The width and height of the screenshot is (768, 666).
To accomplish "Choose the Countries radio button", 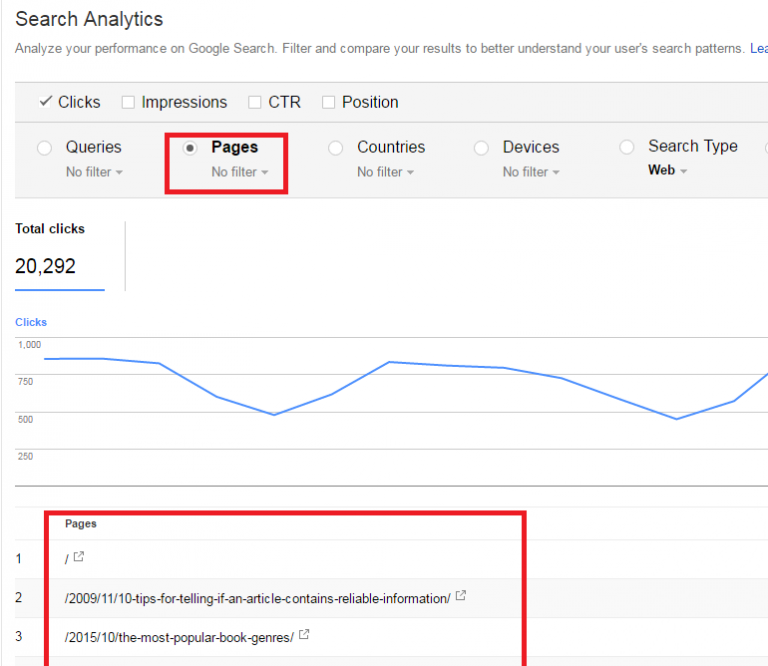I will [x=335, y=148].
